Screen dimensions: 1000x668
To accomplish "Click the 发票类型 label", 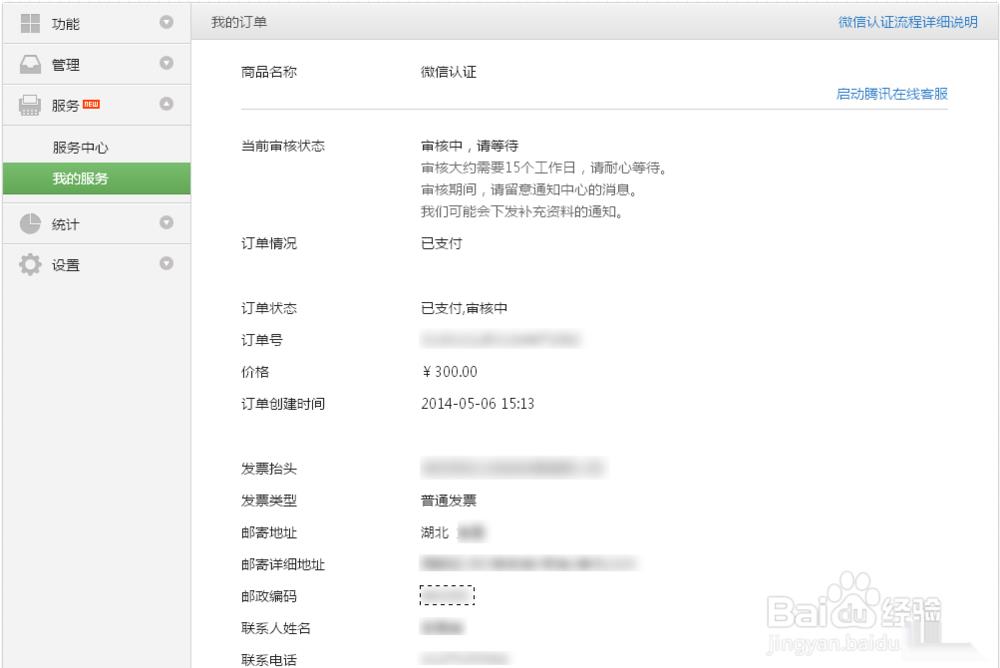I will point(269,501).
